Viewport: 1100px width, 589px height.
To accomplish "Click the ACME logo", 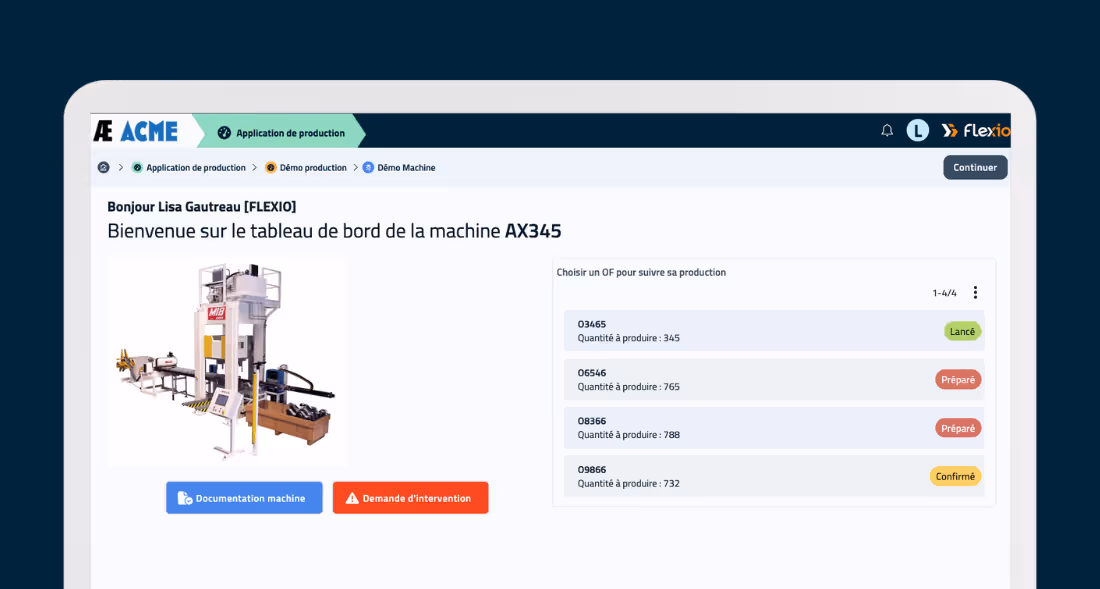I will [x=136, y=131].
